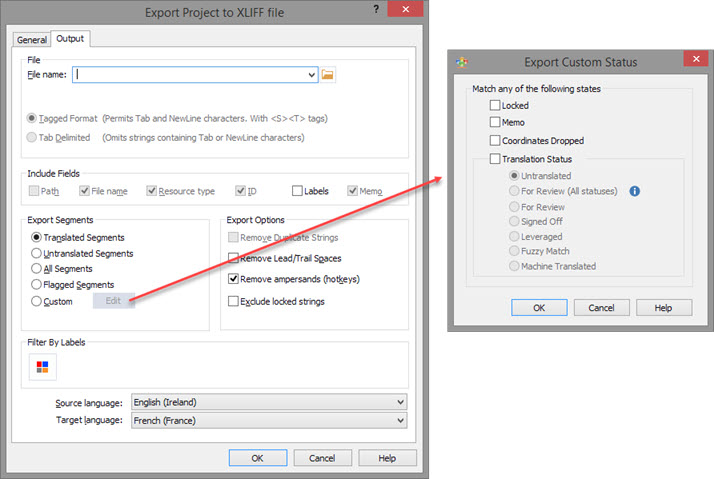Toggle the Path checkbox

click(x=34, y=191)
